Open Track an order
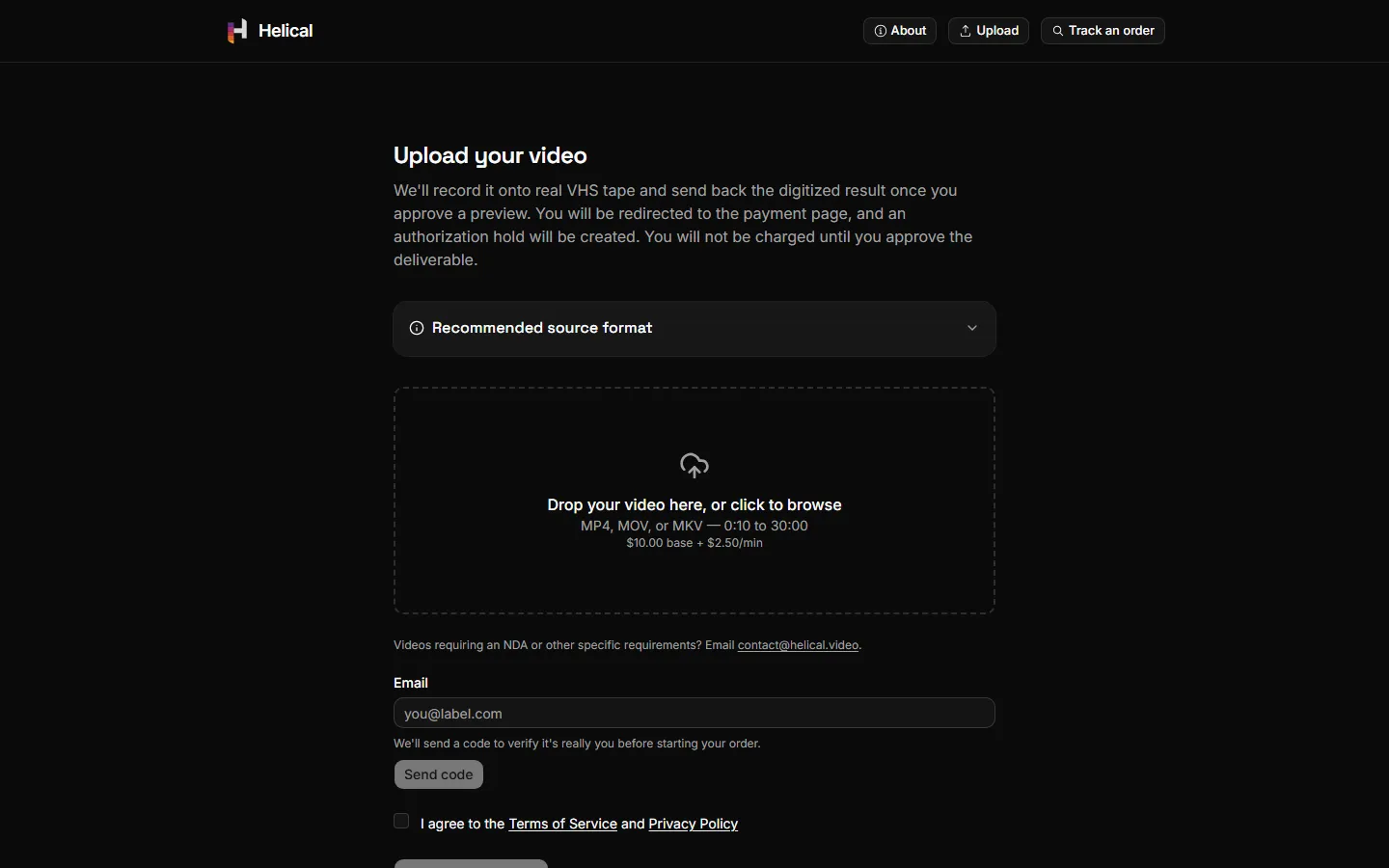The width and height of the screenshot is (1389, 868). [1103, 31]
